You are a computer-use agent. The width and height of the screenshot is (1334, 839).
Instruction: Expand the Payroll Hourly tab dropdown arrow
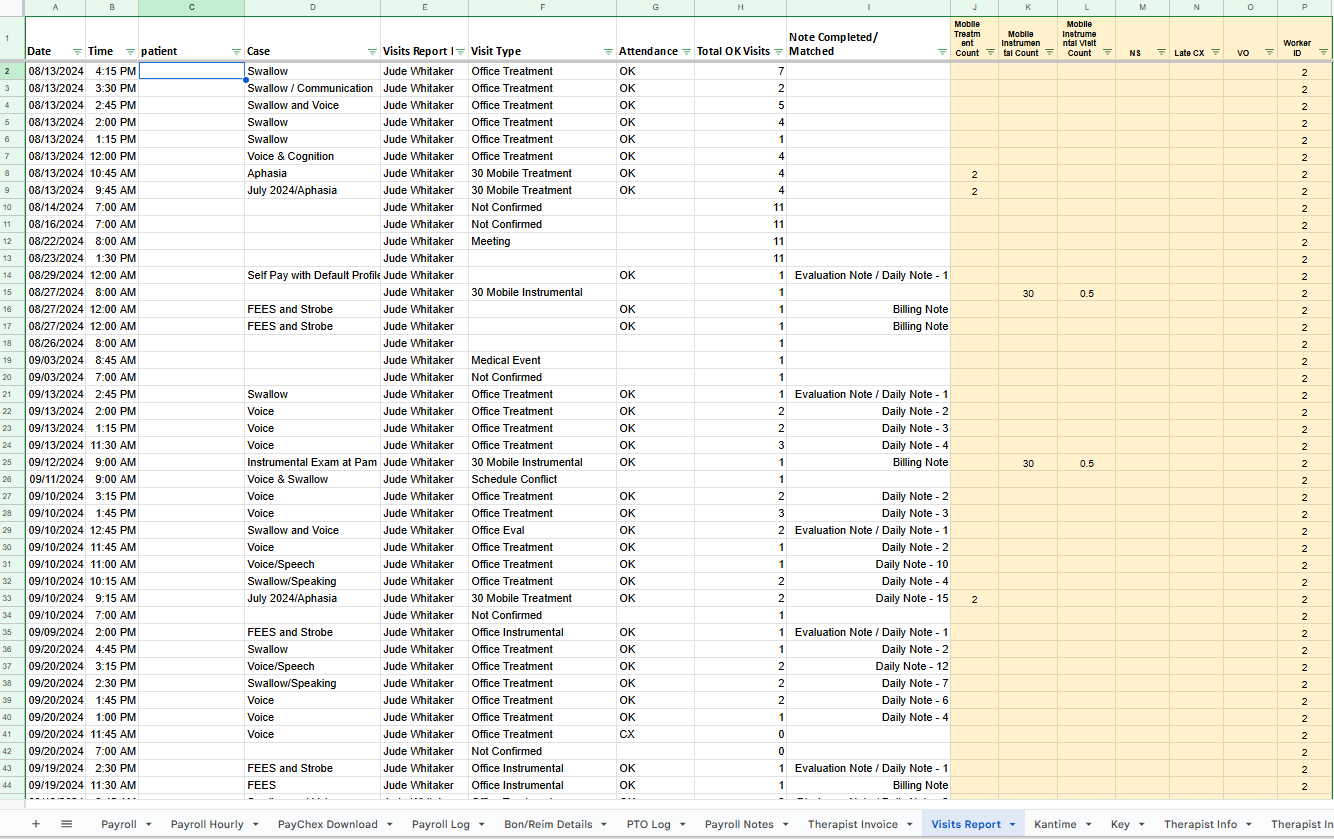pos(257,825)
